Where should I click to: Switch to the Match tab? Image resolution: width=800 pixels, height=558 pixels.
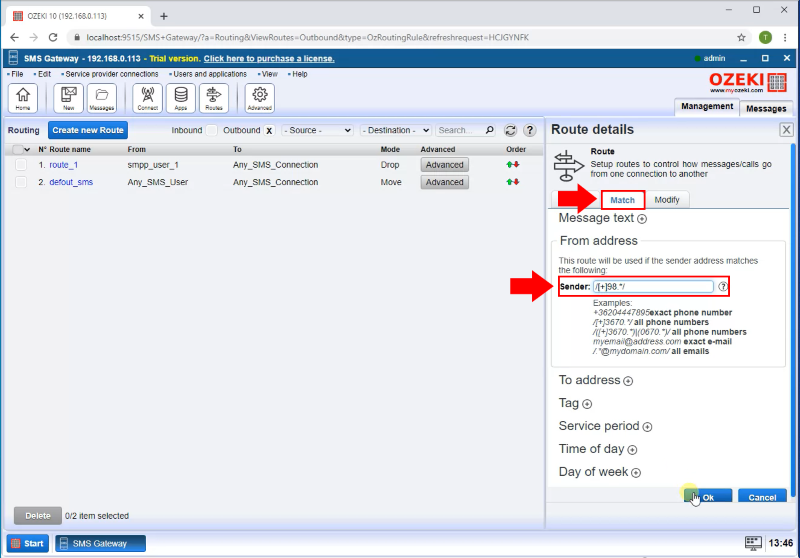tap(622, 200)
